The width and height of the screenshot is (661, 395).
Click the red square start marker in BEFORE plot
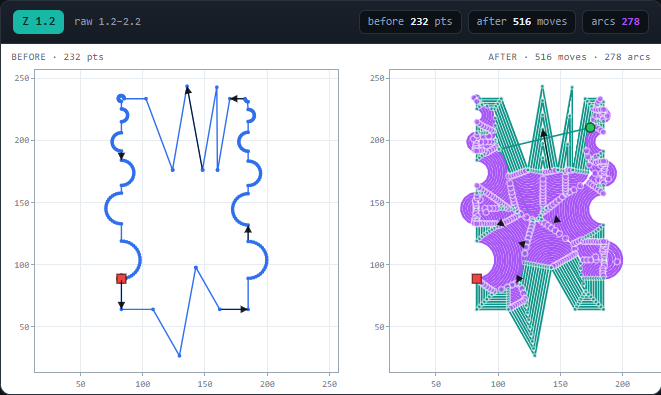coord(121,279)
